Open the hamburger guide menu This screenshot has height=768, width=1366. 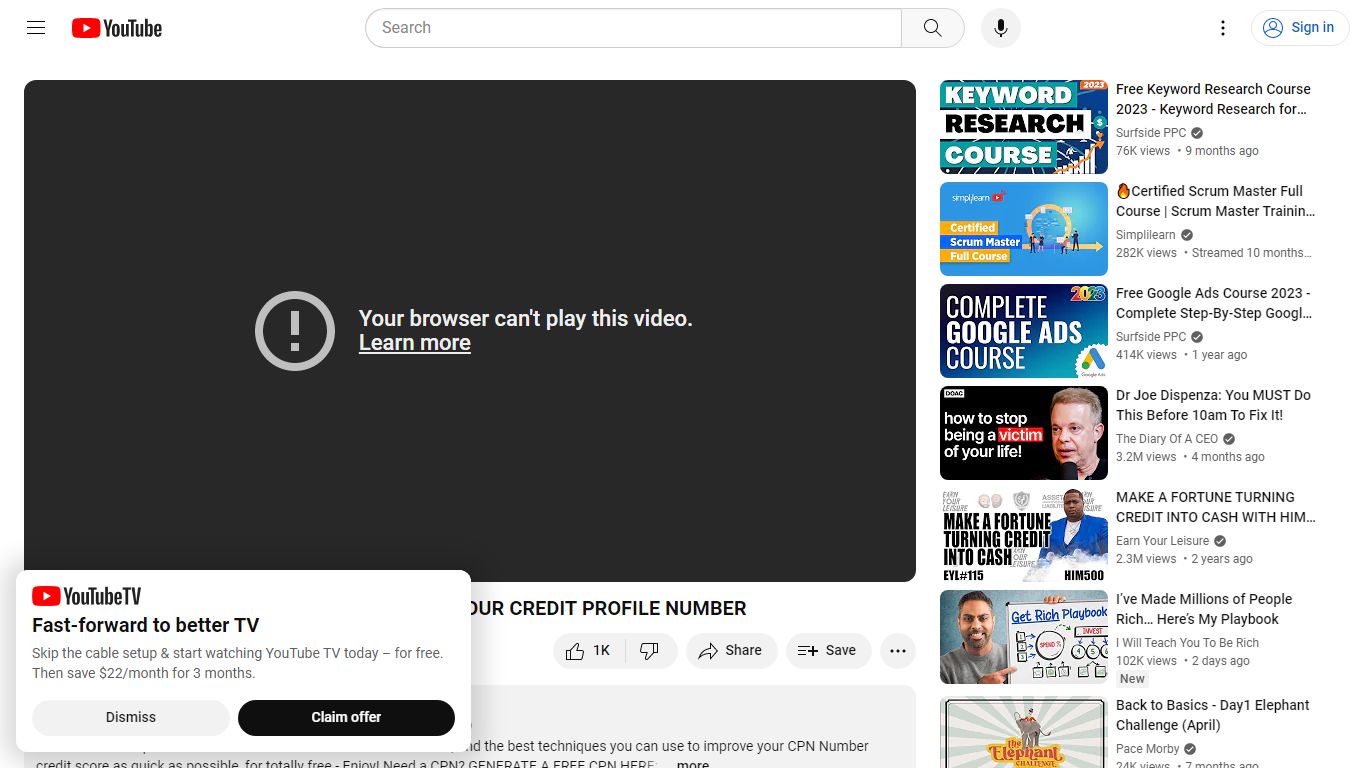click(x=36, y=28)
